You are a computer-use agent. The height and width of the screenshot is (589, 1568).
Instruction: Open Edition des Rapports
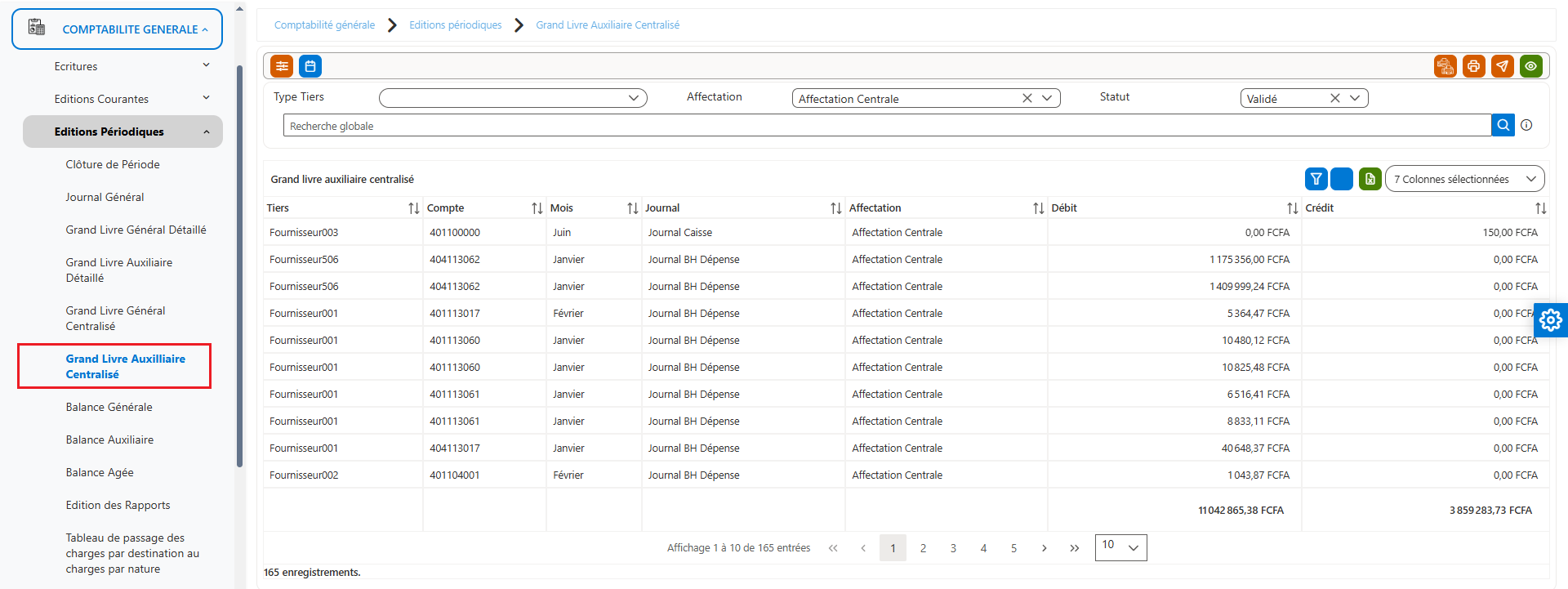(118, 505)
